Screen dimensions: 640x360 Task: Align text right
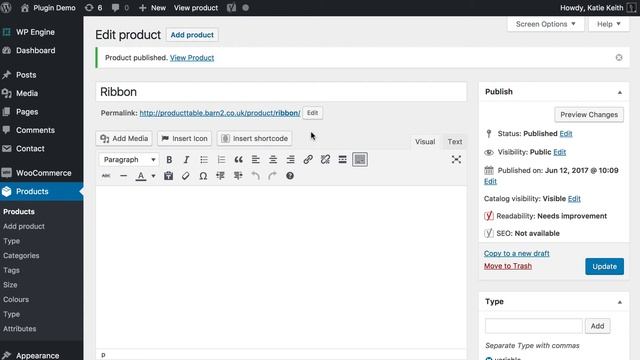[290, 160]
